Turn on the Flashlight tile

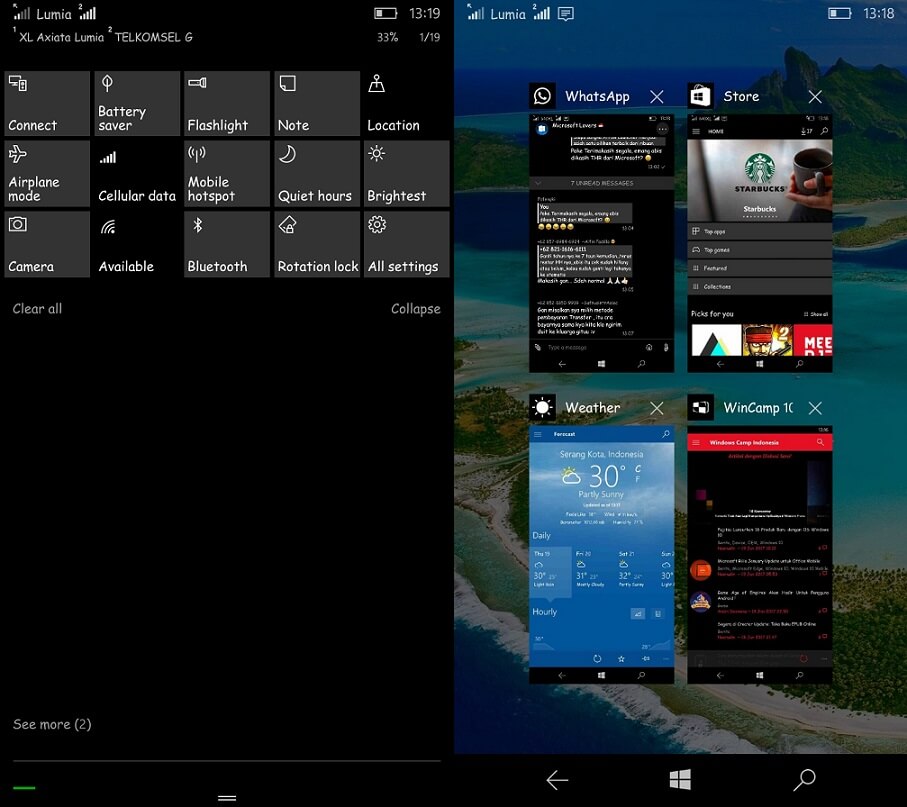(x=227, y=104)
